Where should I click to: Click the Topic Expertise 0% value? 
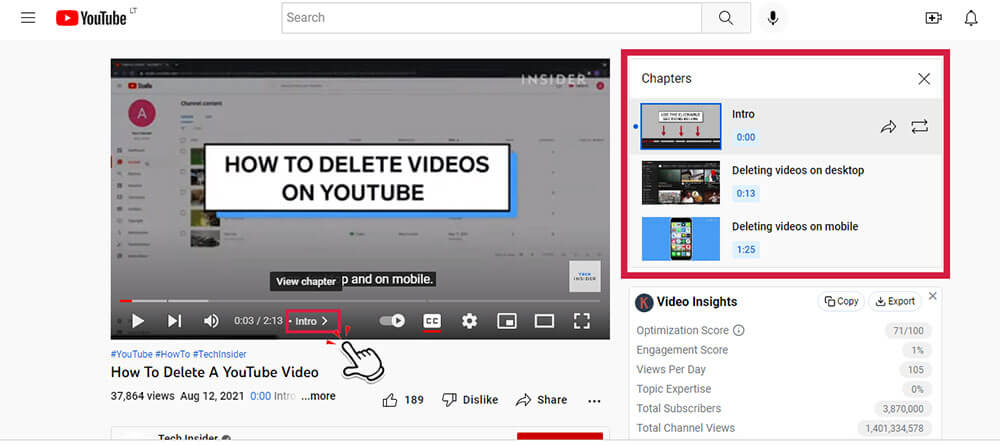(x=917, y=389)
